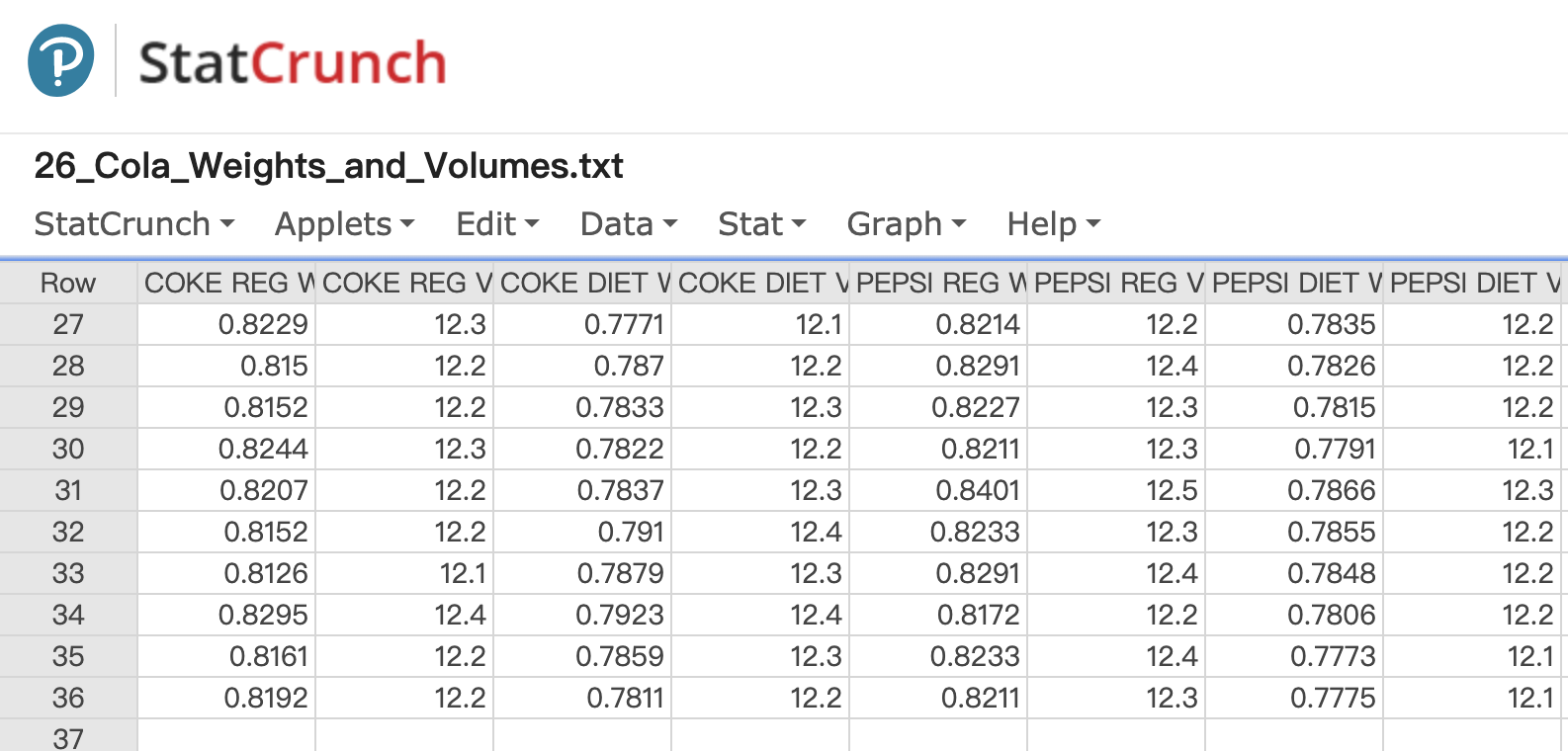
Task: Click cell with value 0.7835
Action: 1294,324
